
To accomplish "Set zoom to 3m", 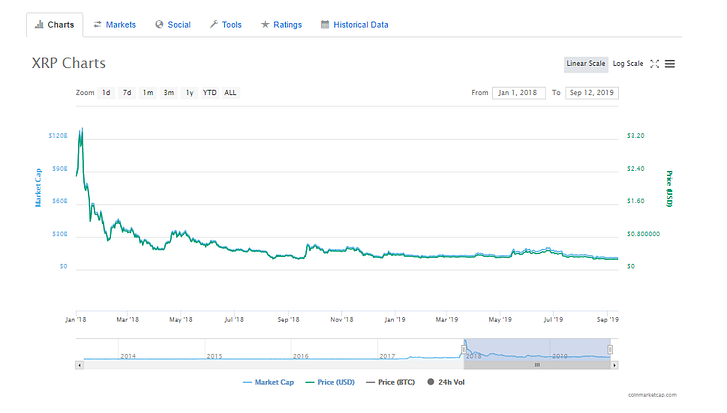I will pyautogui.click(x=169, y=93).
